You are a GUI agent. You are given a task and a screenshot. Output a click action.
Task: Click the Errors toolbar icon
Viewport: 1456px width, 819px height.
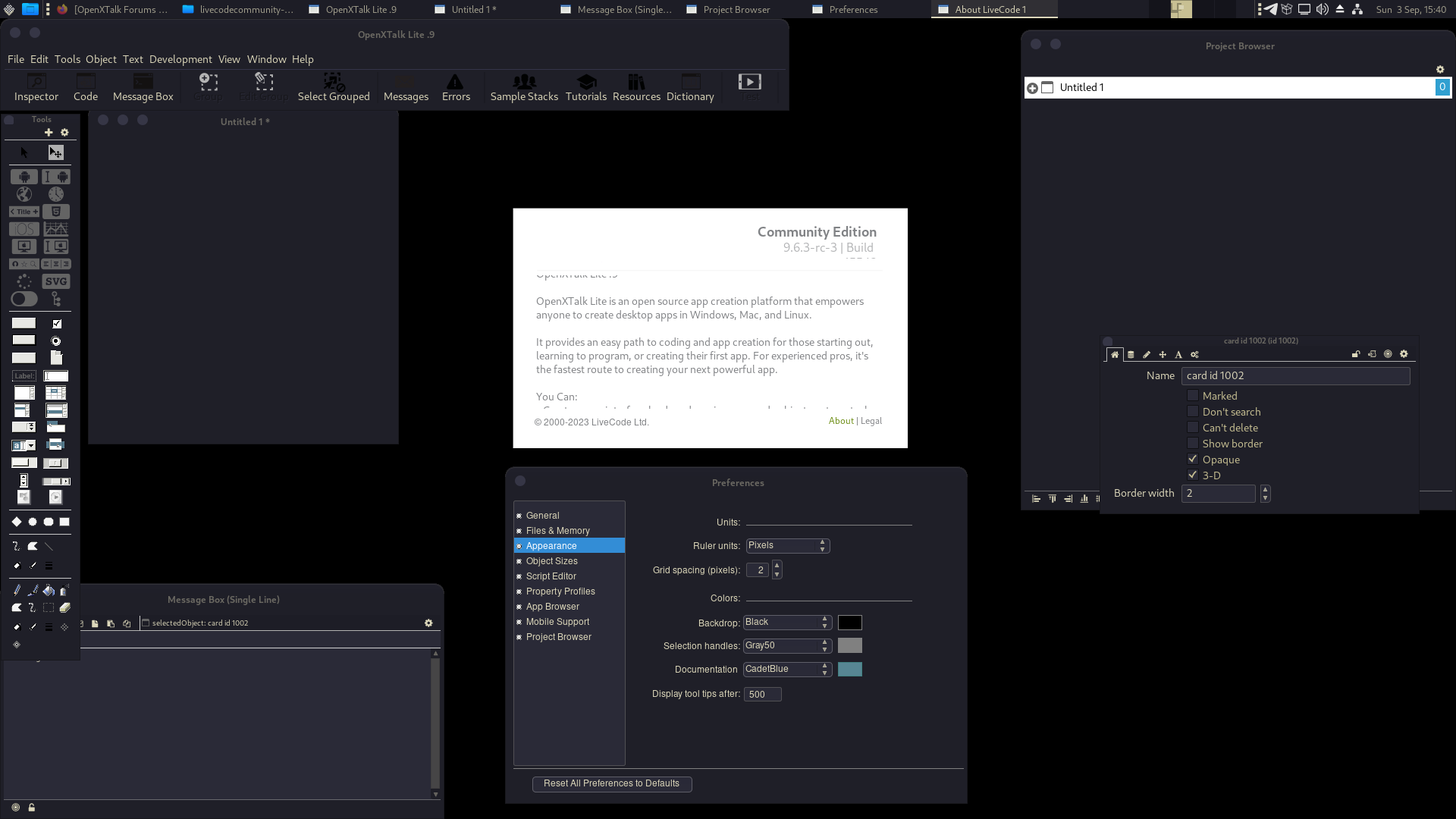click(456, 88)
